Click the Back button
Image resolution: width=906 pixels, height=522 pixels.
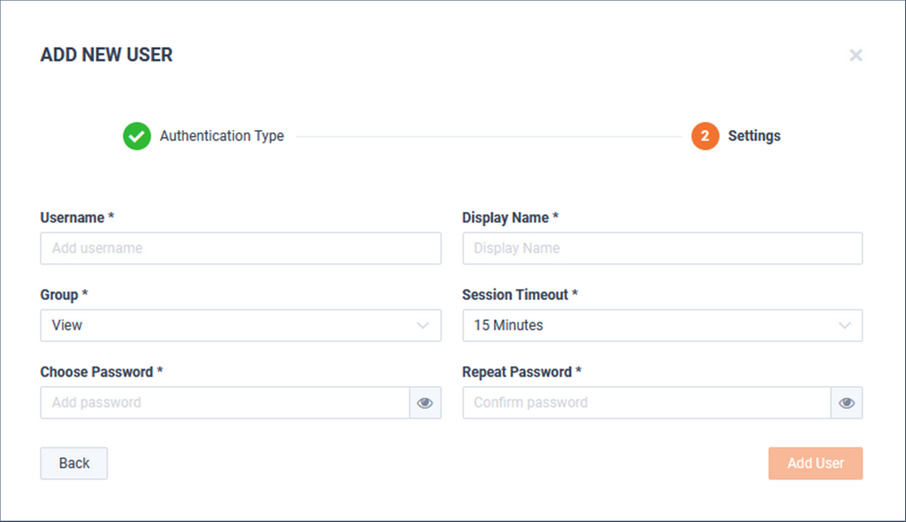(74, 463)
